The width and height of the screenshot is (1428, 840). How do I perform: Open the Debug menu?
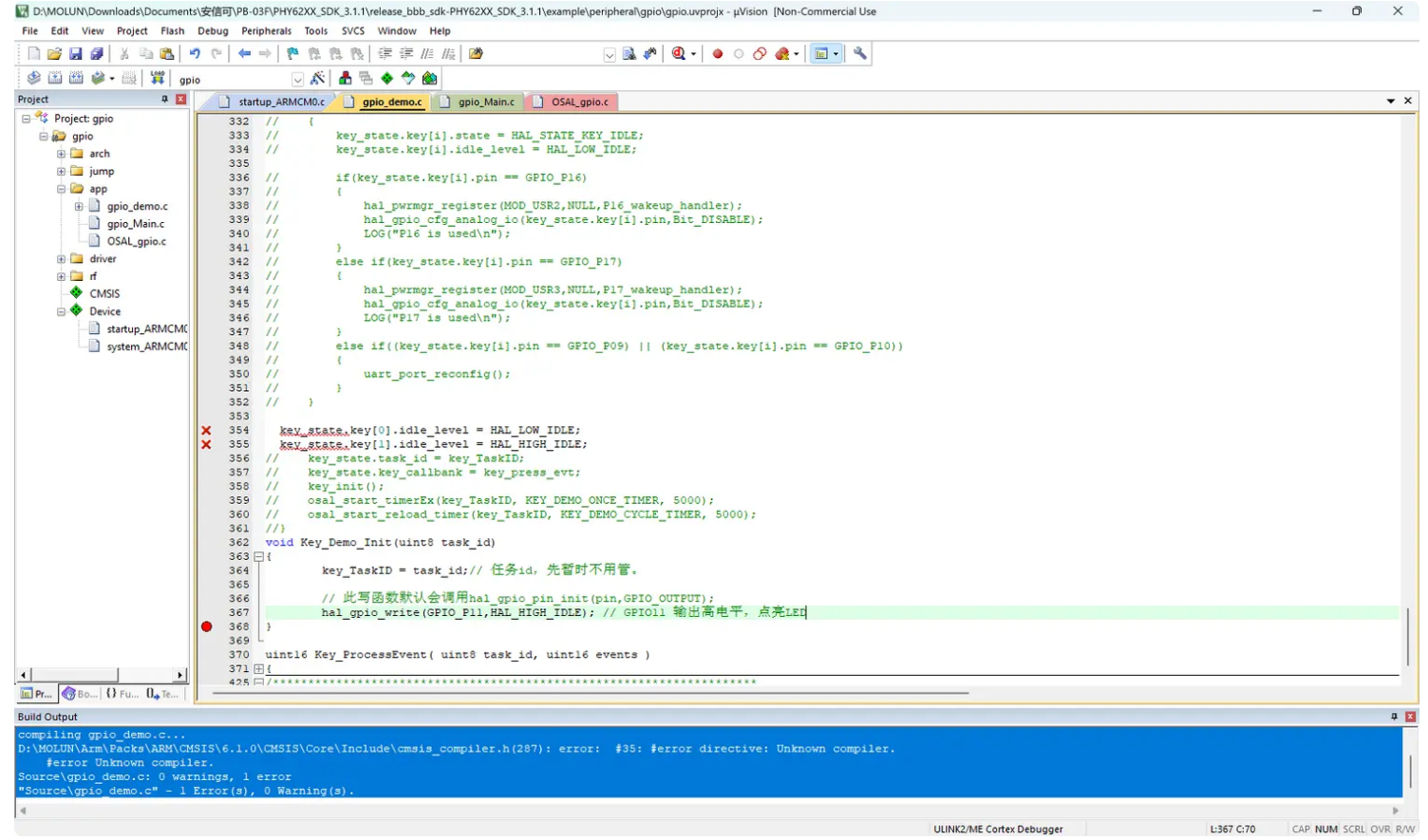(213, 31)
